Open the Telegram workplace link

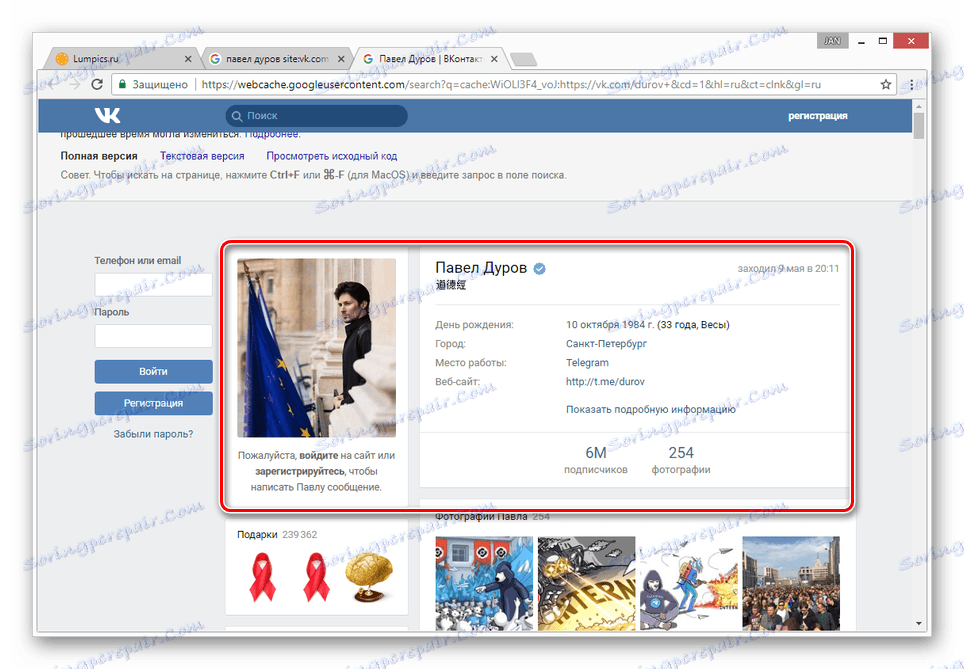pyautogui.click(x=587, y=363)
